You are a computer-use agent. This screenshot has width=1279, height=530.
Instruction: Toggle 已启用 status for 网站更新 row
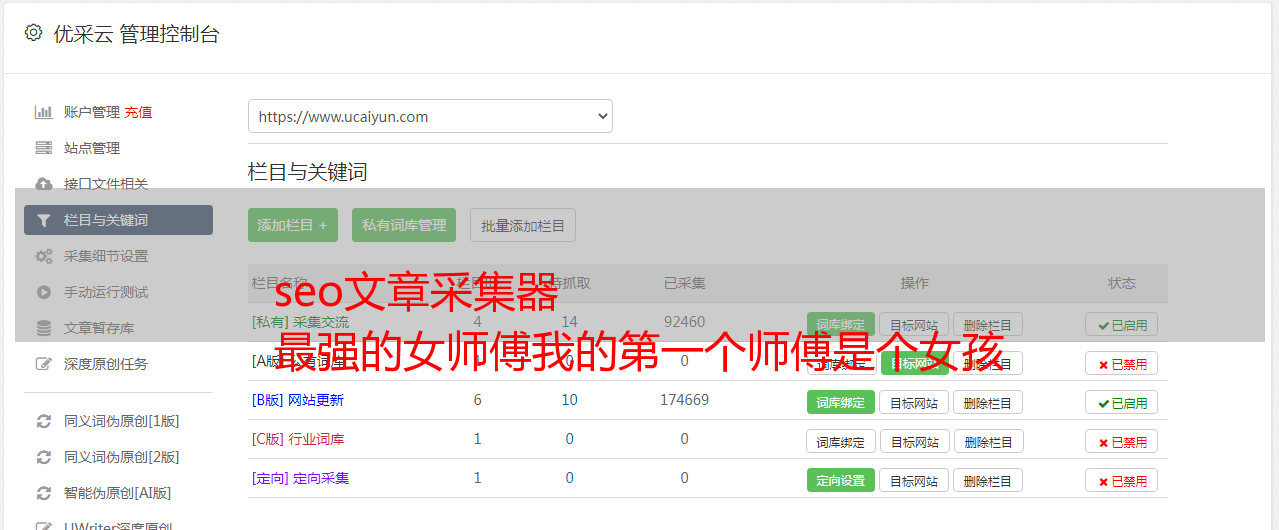[x=1122, y=402]
